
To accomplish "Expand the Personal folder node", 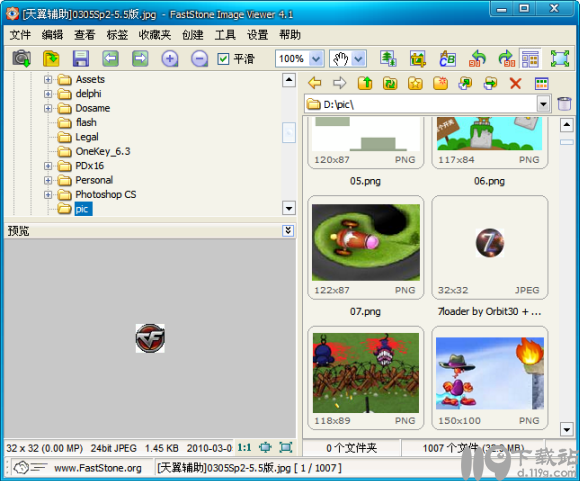I will 48,180.
